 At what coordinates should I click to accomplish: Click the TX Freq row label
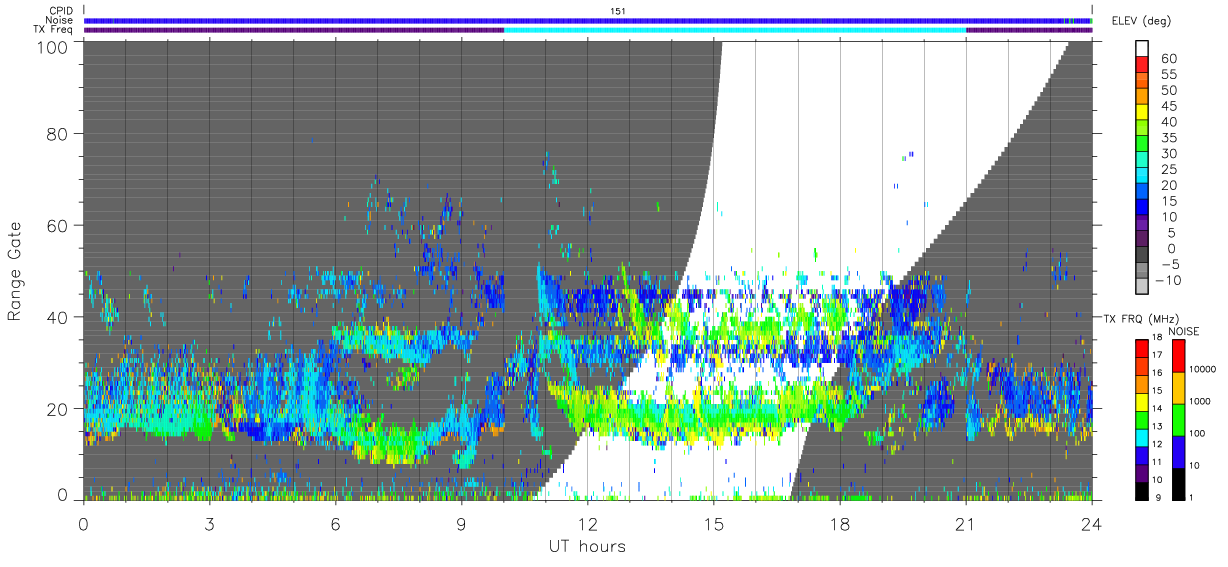(53, 29)
